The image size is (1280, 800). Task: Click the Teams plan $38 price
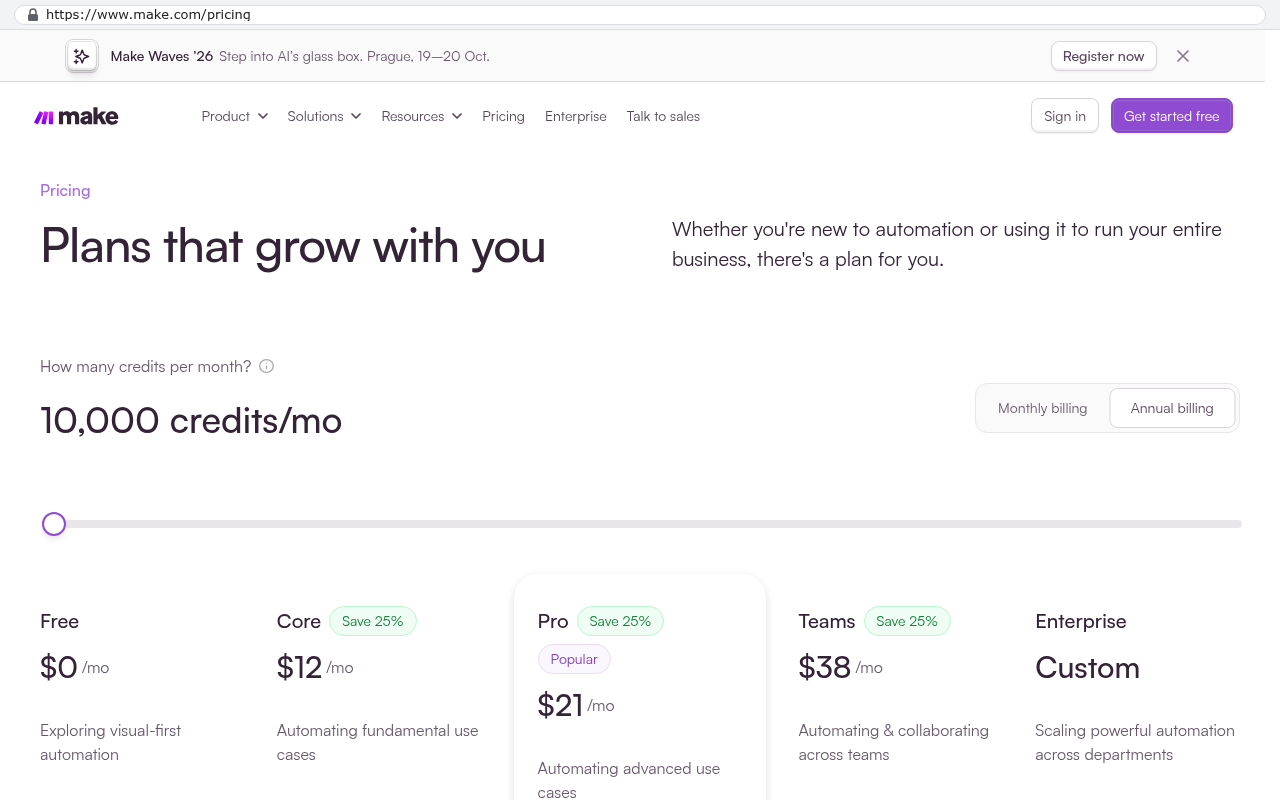[824, 667]
